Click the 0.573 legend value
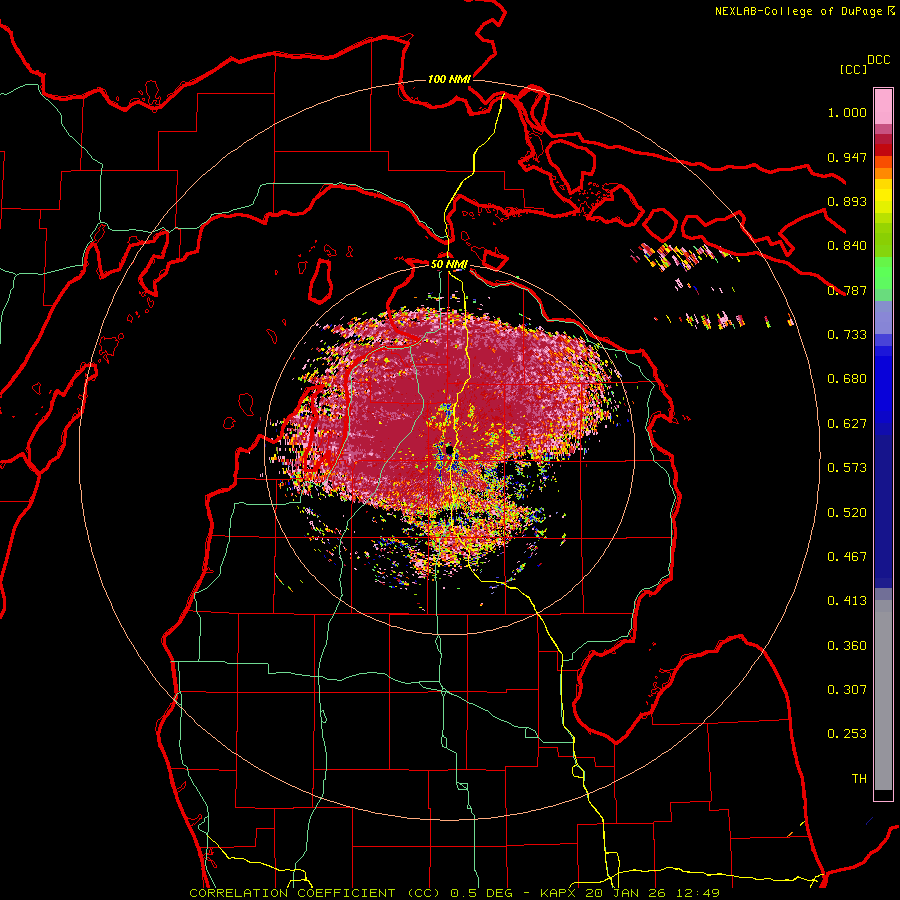Screen dimensions: 900x900 847,468
